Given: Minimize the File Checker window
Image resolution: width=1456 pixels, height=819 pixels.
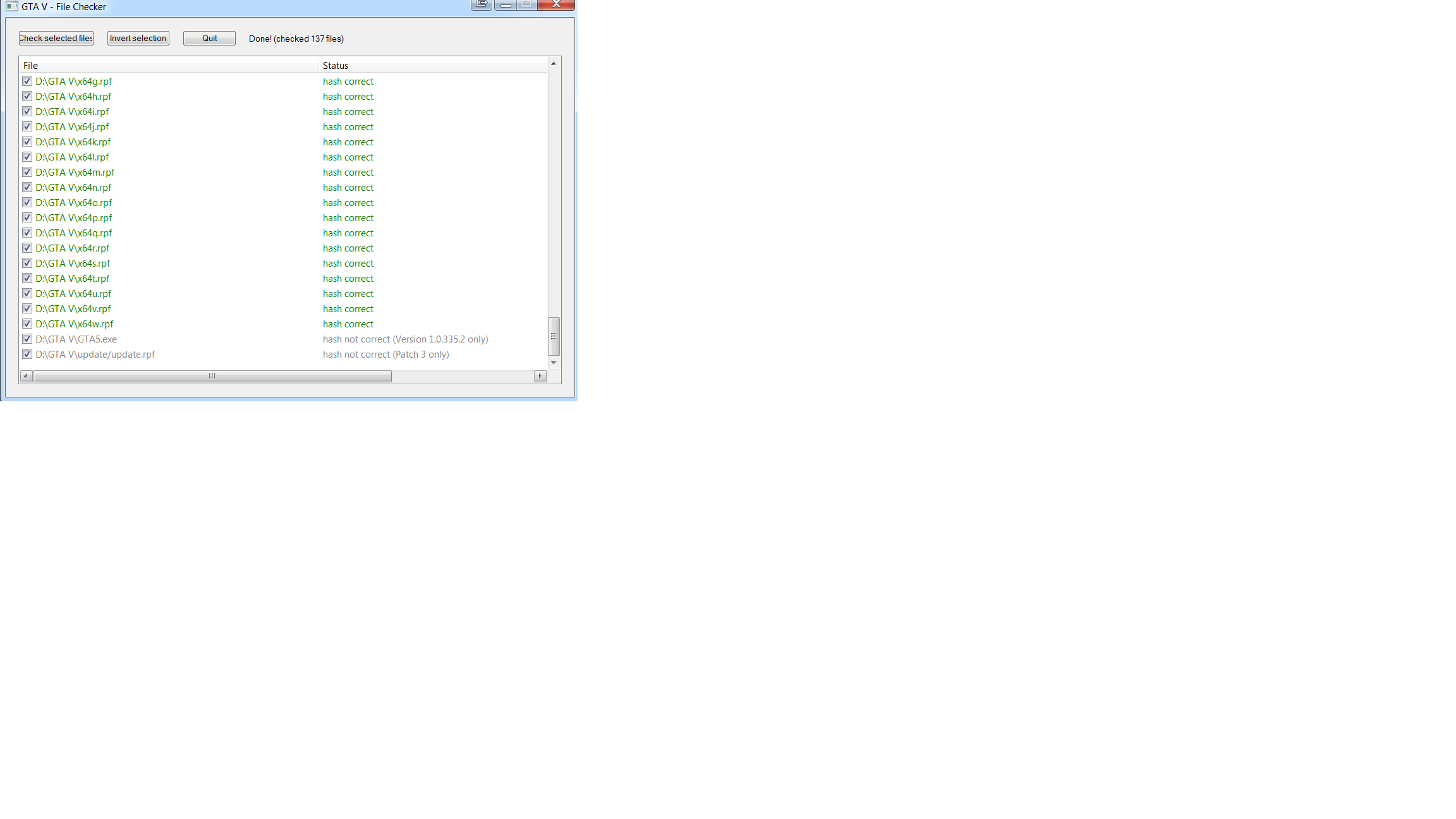Looking at the screenshot, I should 505,4.
